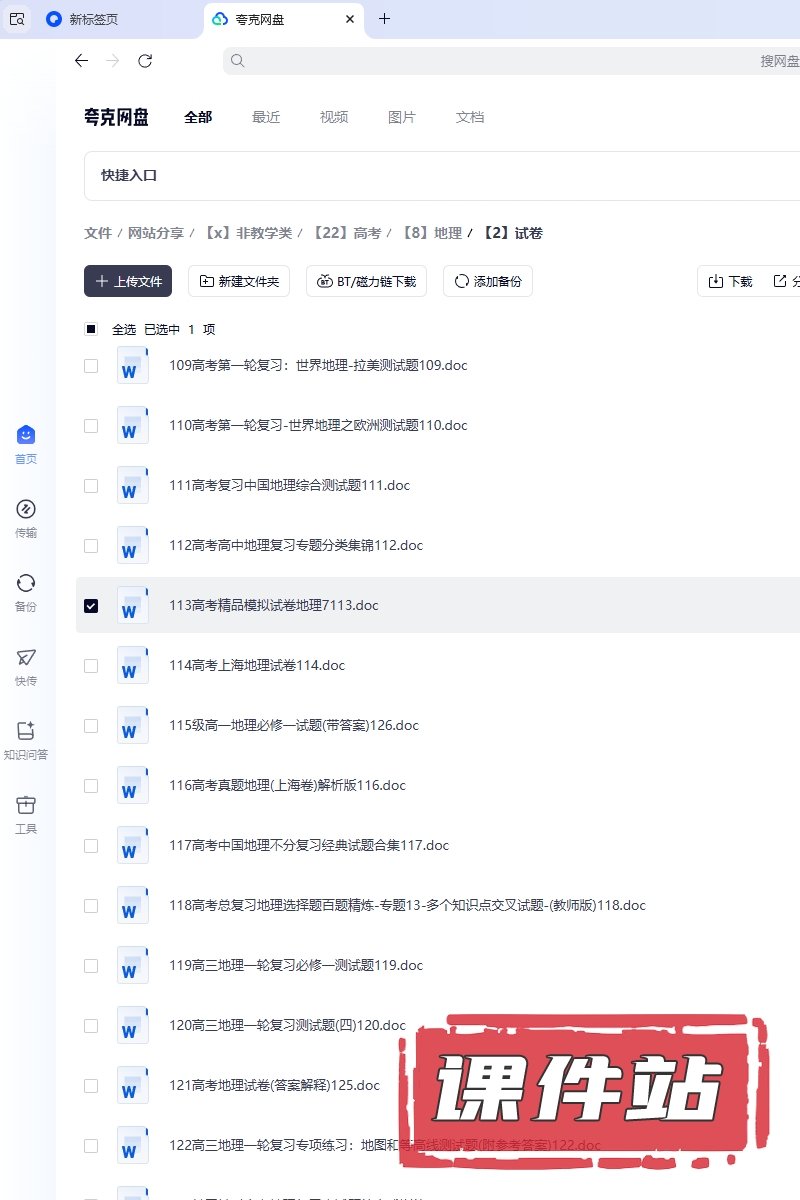Open the 知识问答 sidebar icon
The width and height of the screenshot is (800, 1200).
[26, 731]
